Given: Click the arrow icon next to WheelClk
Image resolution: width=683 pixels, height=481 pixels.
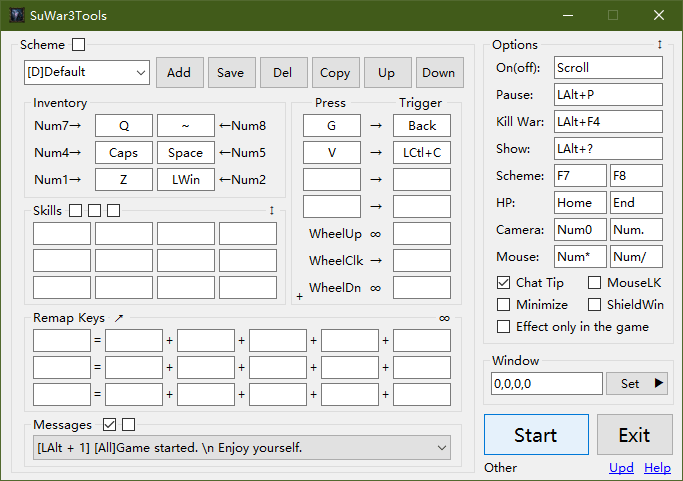Looking at the screenshot, I should point(376,261).
